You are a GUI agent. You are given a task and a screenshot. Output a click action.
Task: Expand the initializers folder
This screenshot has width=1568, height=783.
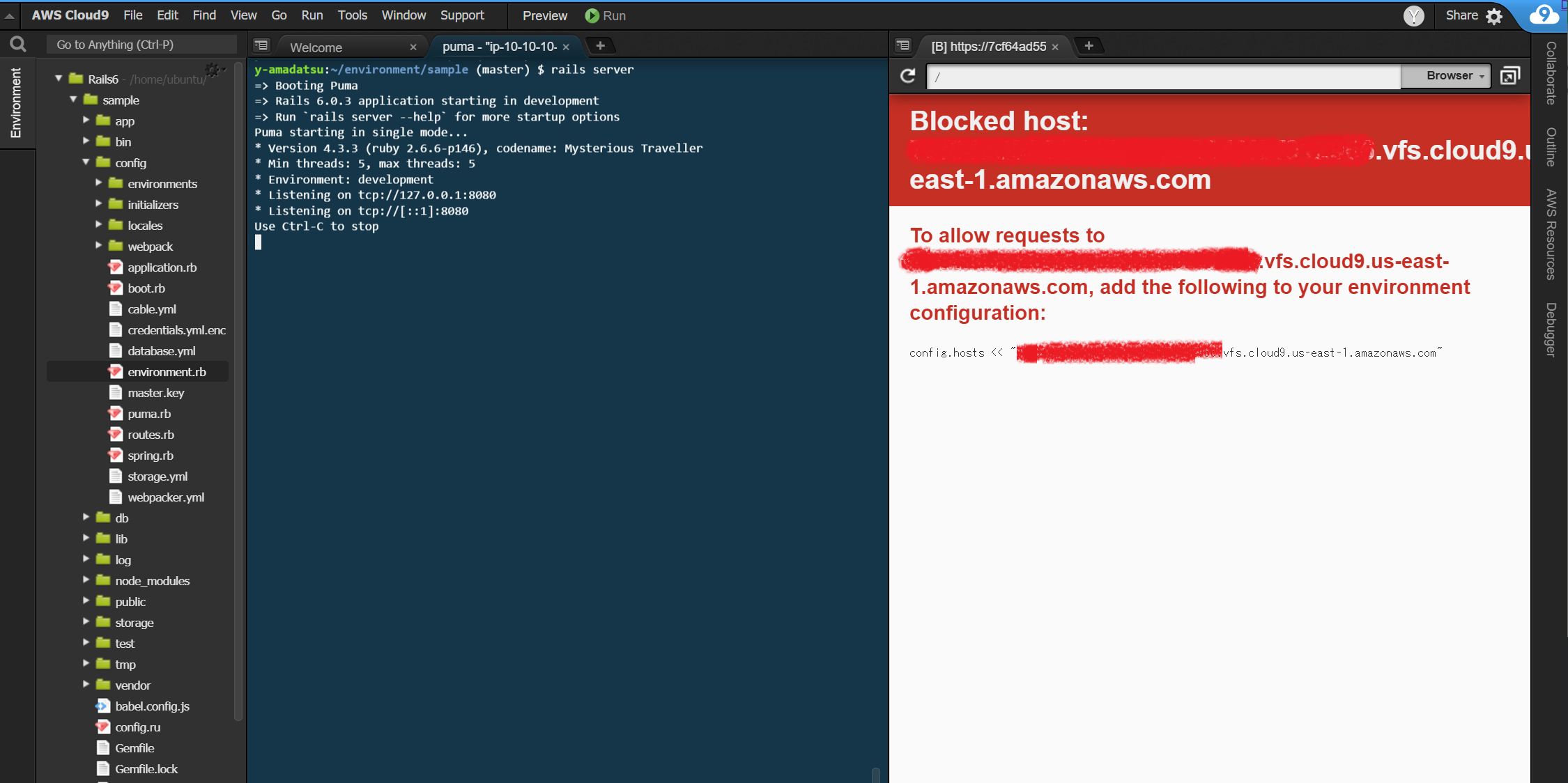[x=98, y=204]
